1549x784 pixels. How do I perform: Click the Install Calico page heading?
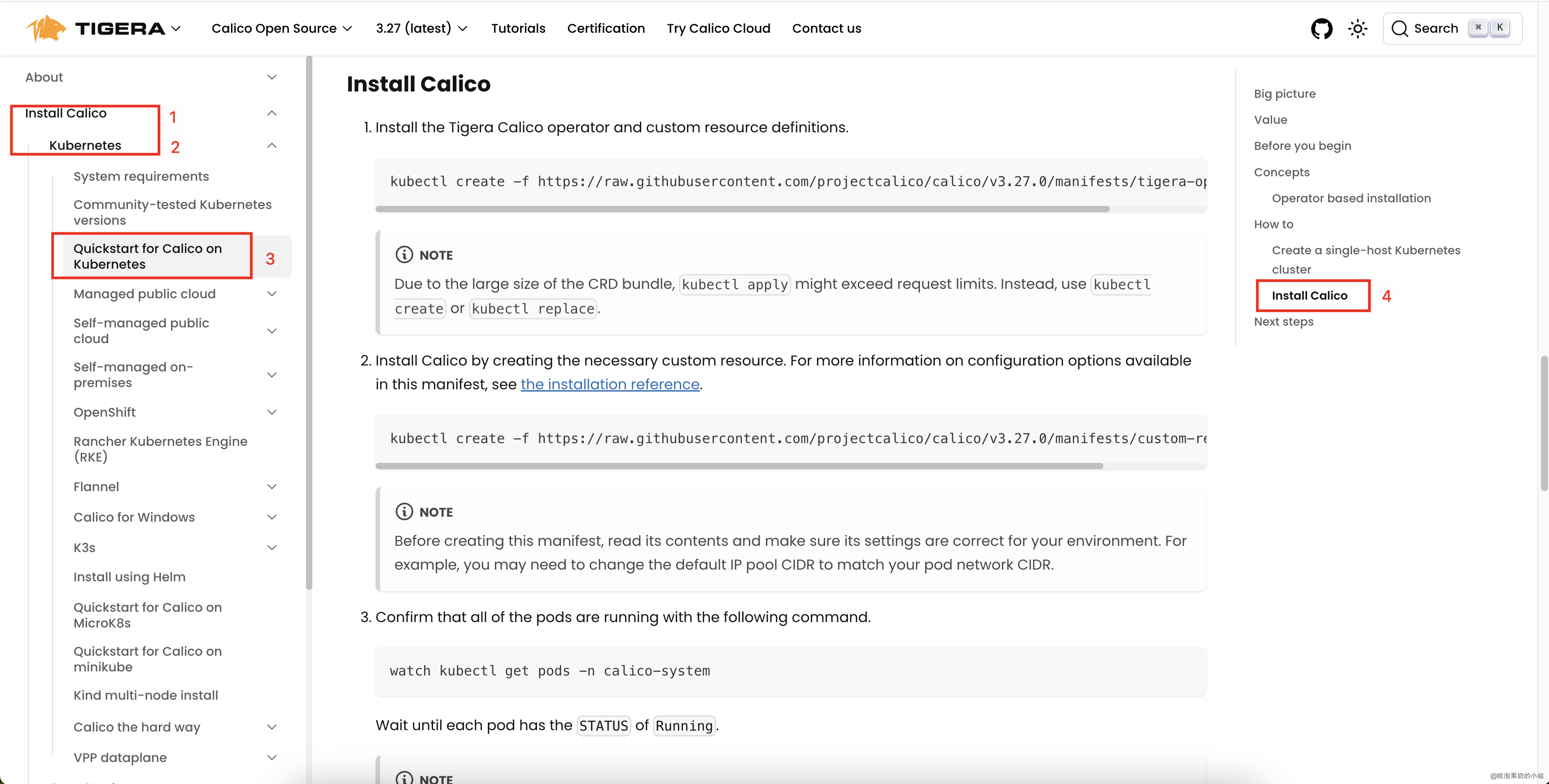click(419, 83)
